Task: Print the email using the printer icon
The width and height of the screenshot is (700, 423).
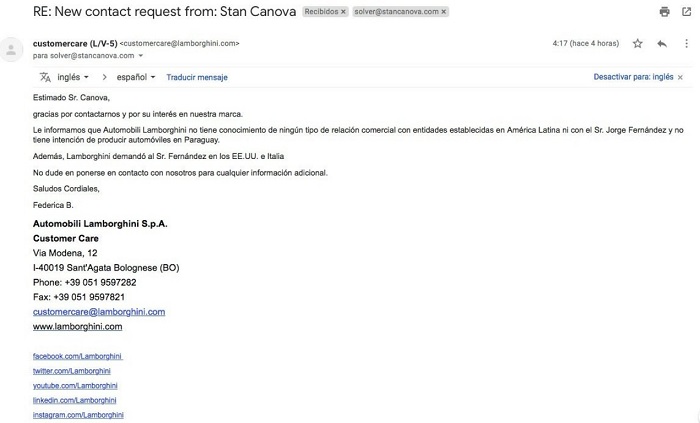Action: [664, 12]
